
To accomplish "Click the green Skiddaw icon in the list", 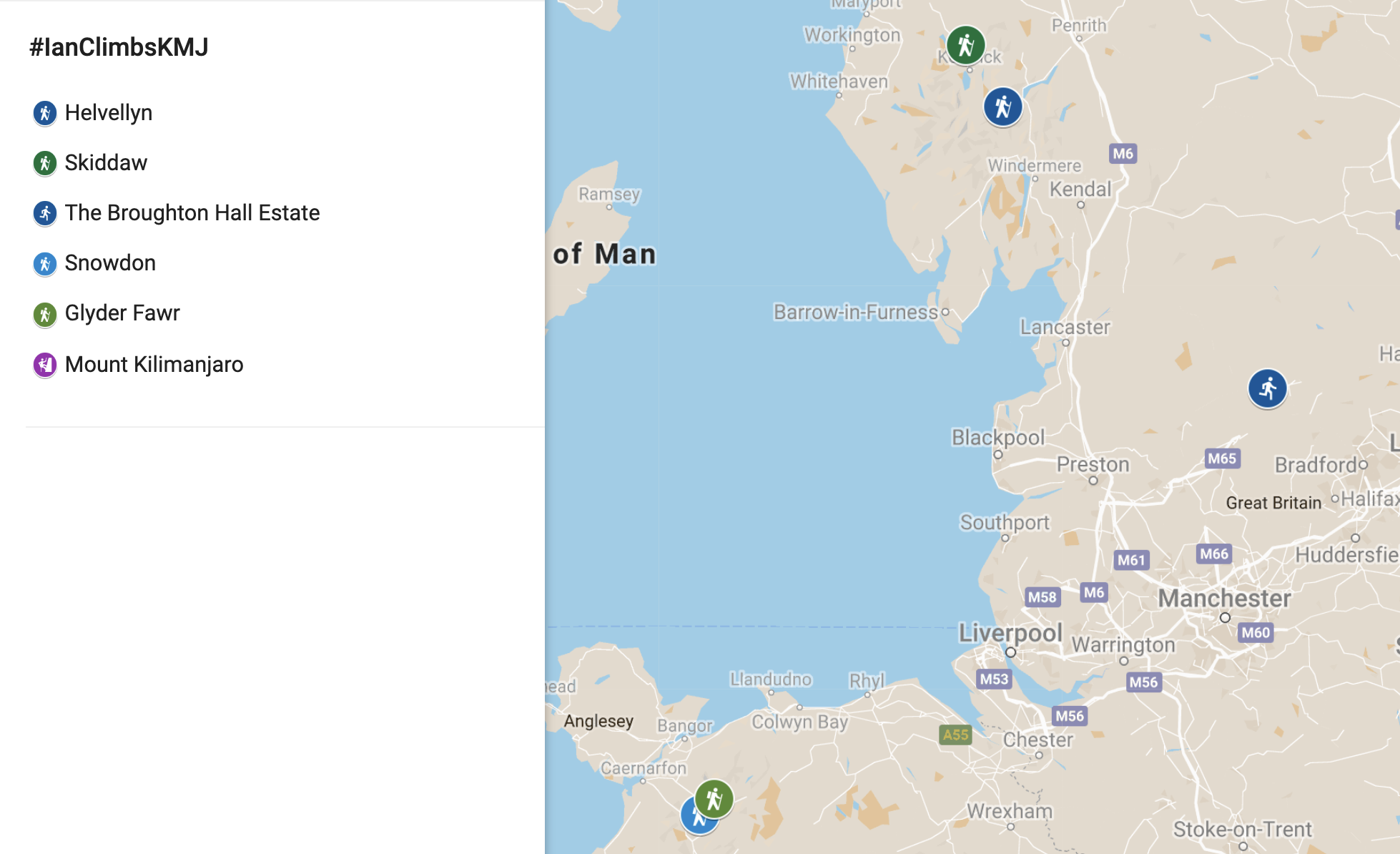I will pyautogui.click(x=45, y=163).
